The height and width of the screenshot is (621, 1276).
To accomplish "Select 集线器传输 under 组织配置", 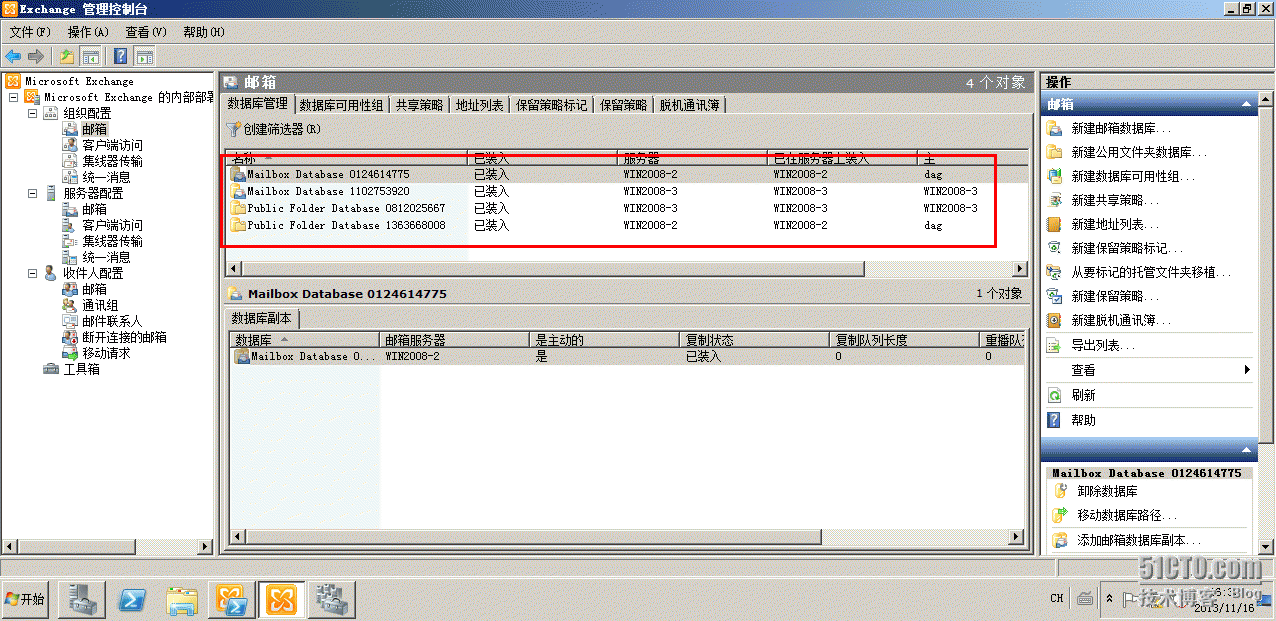I will click(112, 161).
